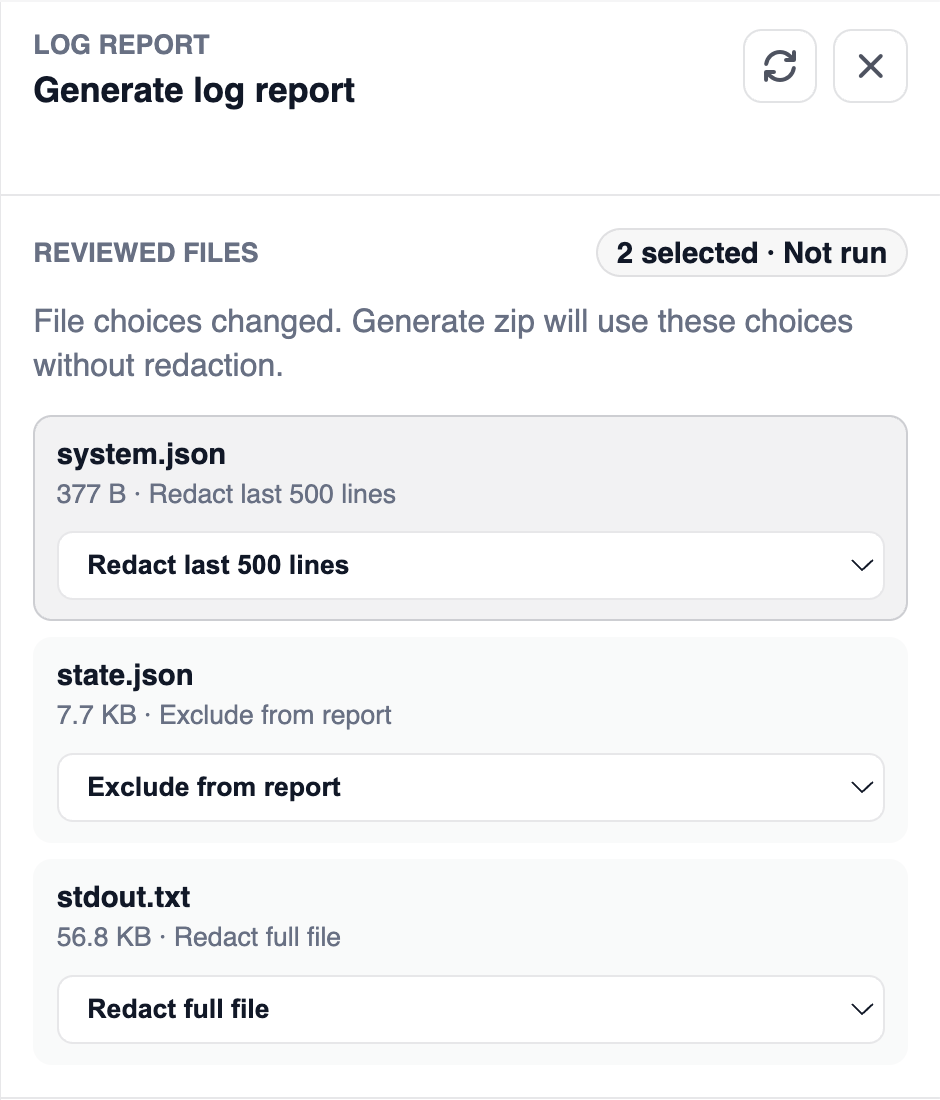Screen dimensions: 940x1100
Task: Open the state.json Exclude from report dropdown
Action: [x=471, y=787]
